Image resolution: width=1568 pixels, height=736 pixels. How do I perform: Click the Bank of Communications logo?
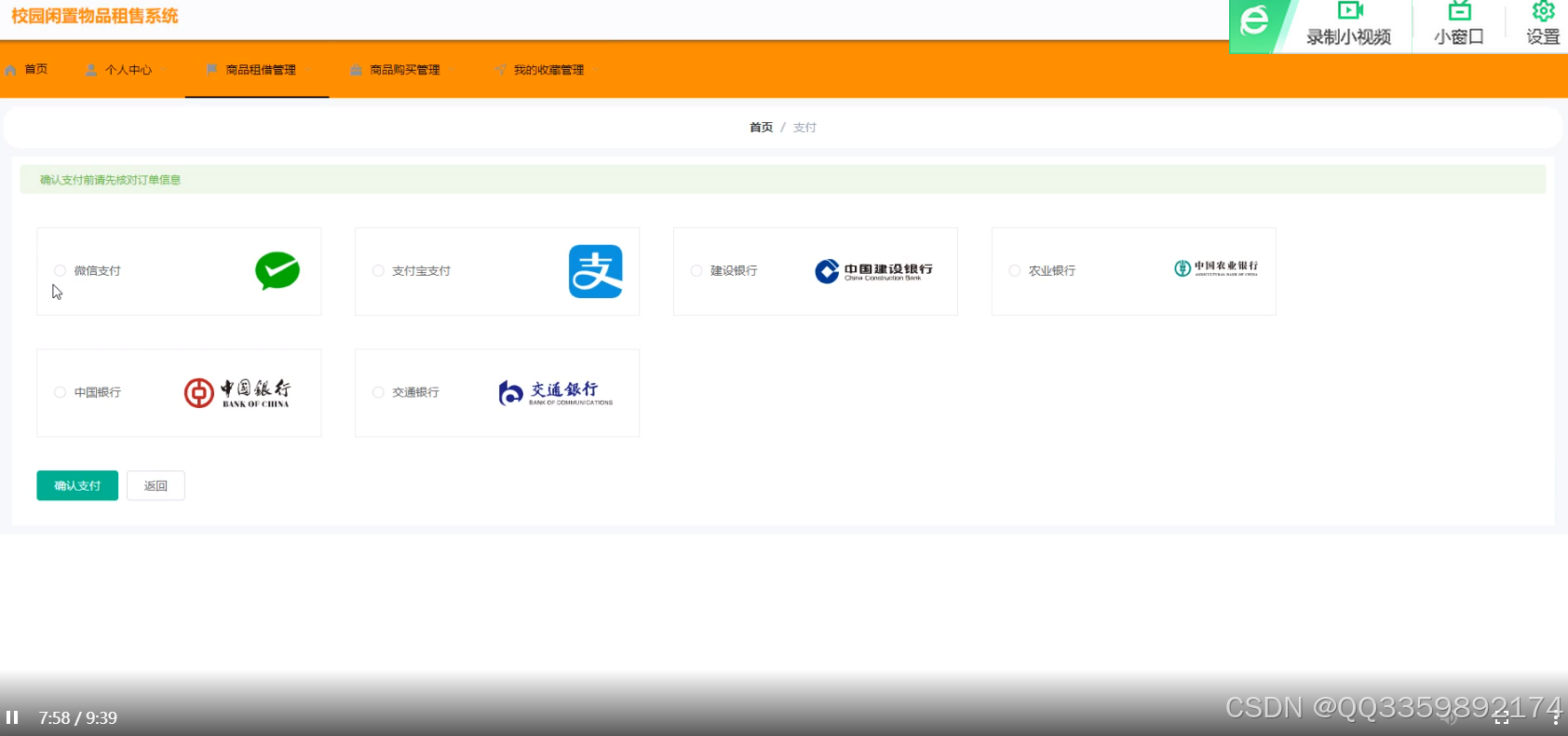coord(556,393)
